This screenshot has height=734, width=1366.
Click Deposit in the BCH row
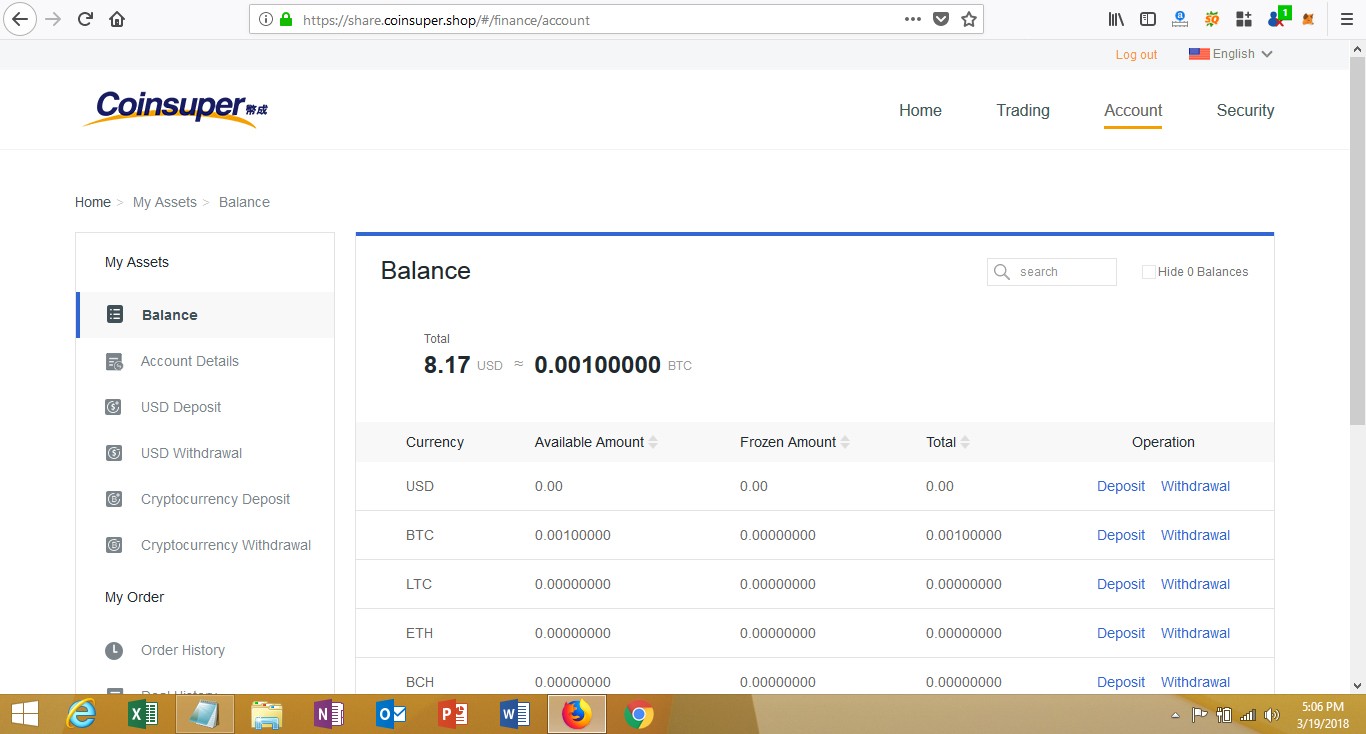[x=1121, y=682]
